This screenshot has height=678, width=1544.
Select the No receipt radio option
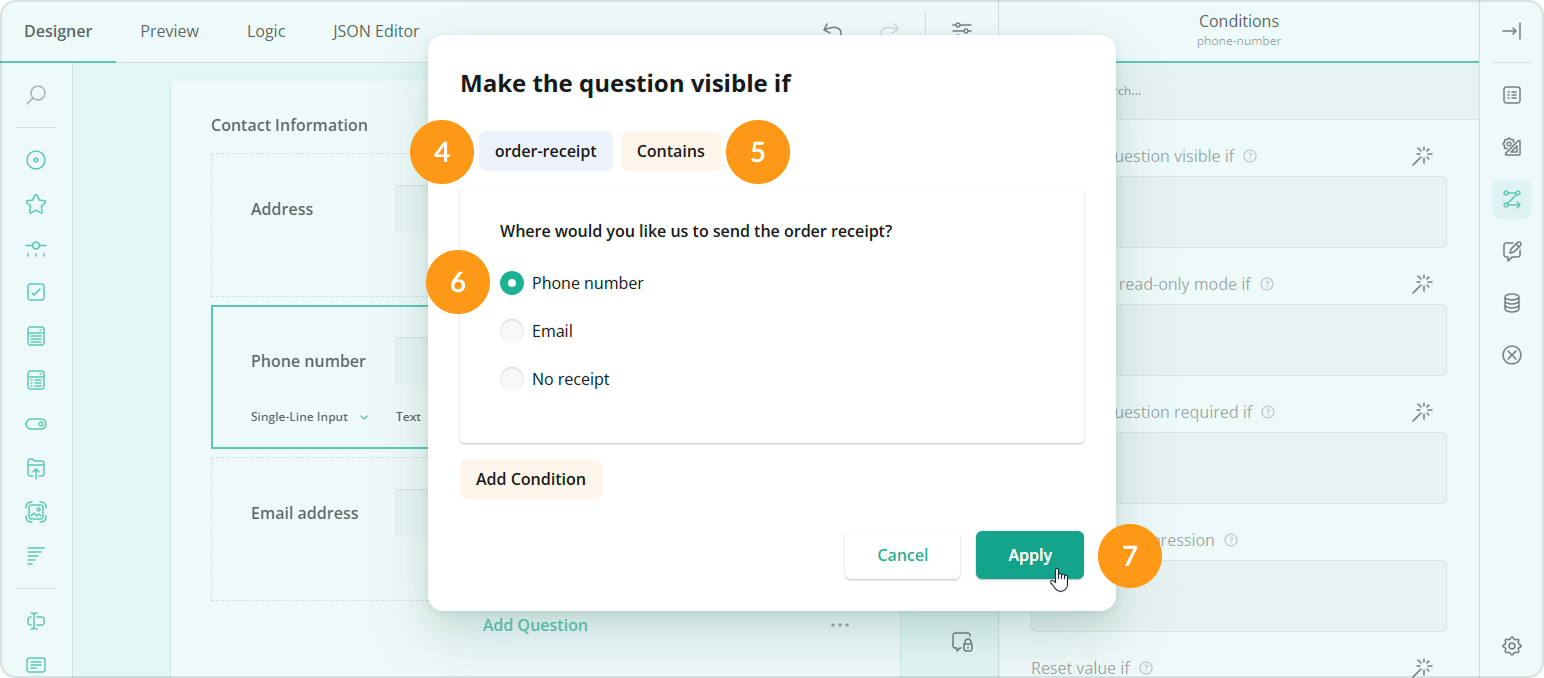(x=512, y=378)
